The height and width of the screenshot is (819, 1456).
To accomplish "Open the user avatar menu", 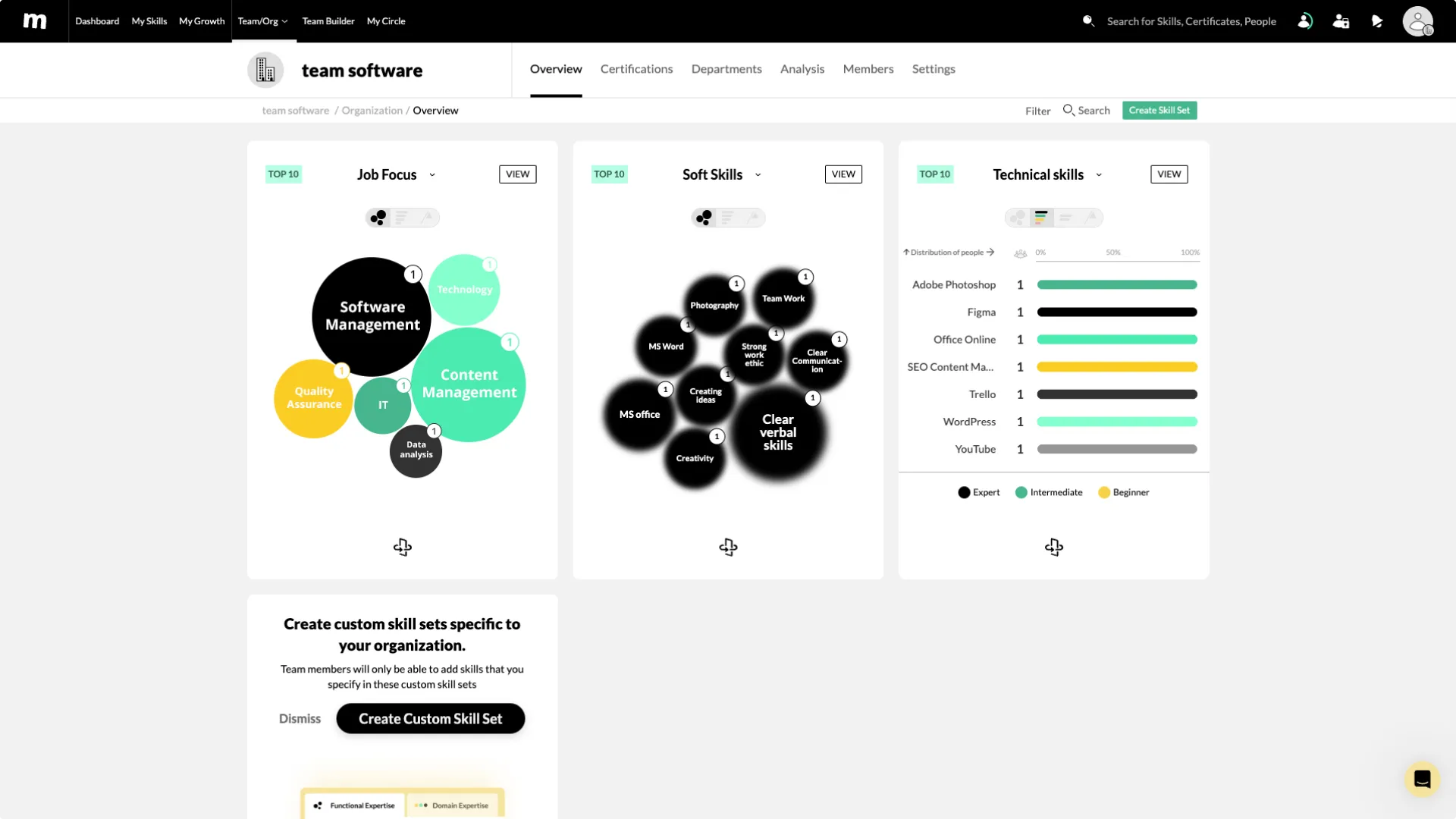I will tap(1417, 21).
